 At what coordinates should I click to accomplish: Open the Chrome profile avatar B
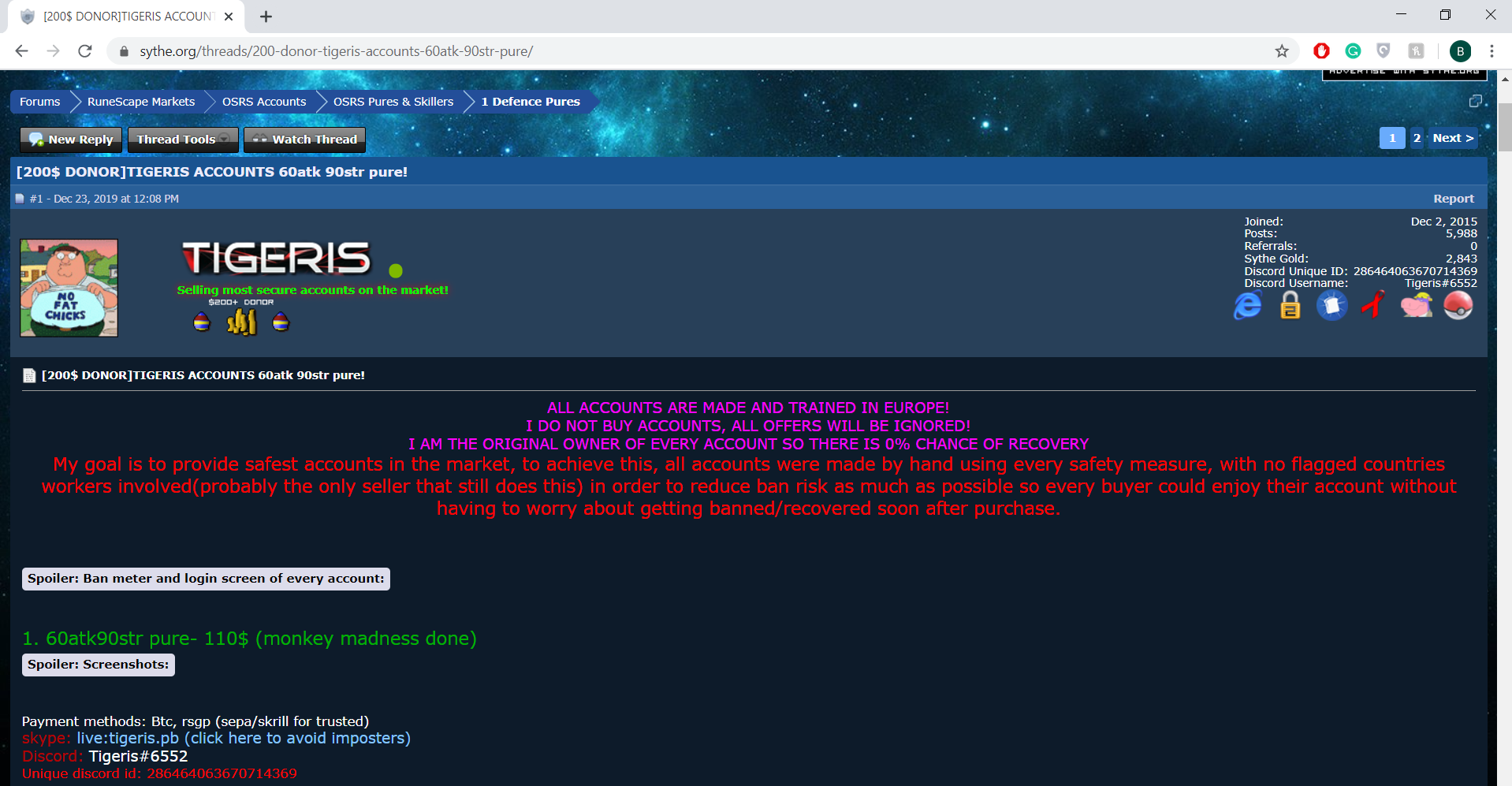[x=1460, y=51]
